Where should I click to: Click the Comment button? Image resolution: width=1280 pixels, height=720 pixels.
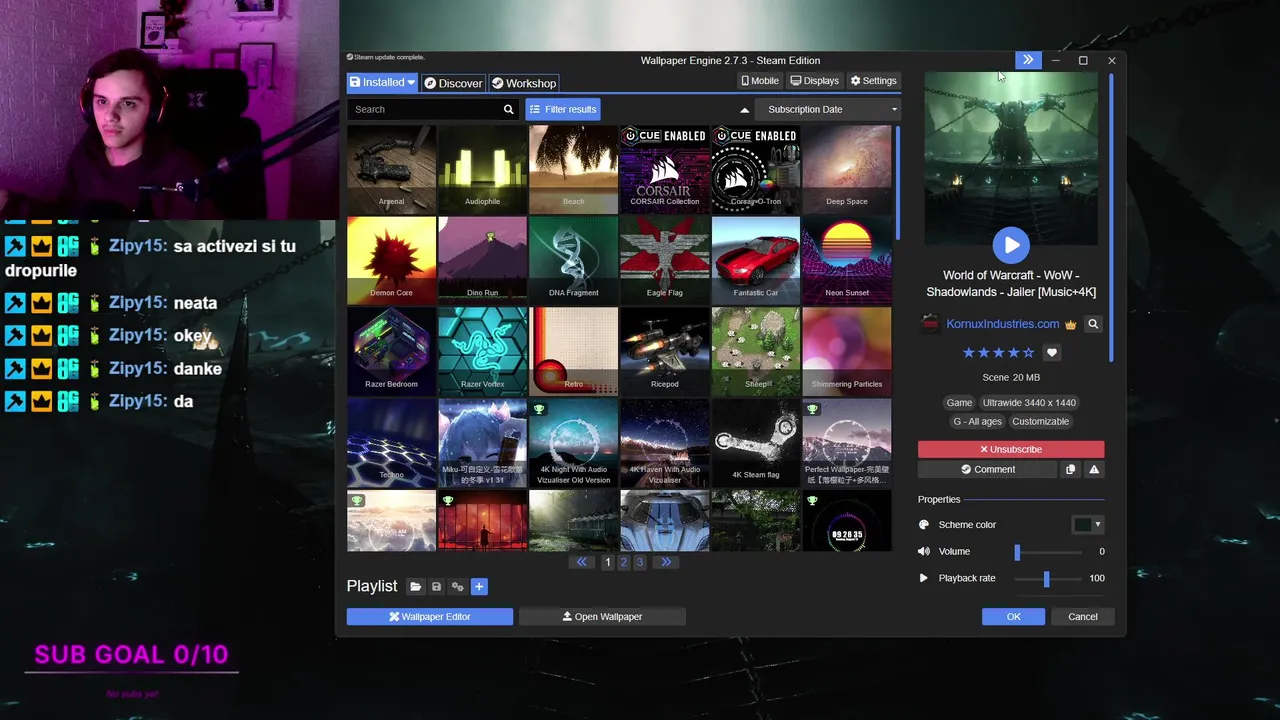pyautogui.click(x=988, y=469)
